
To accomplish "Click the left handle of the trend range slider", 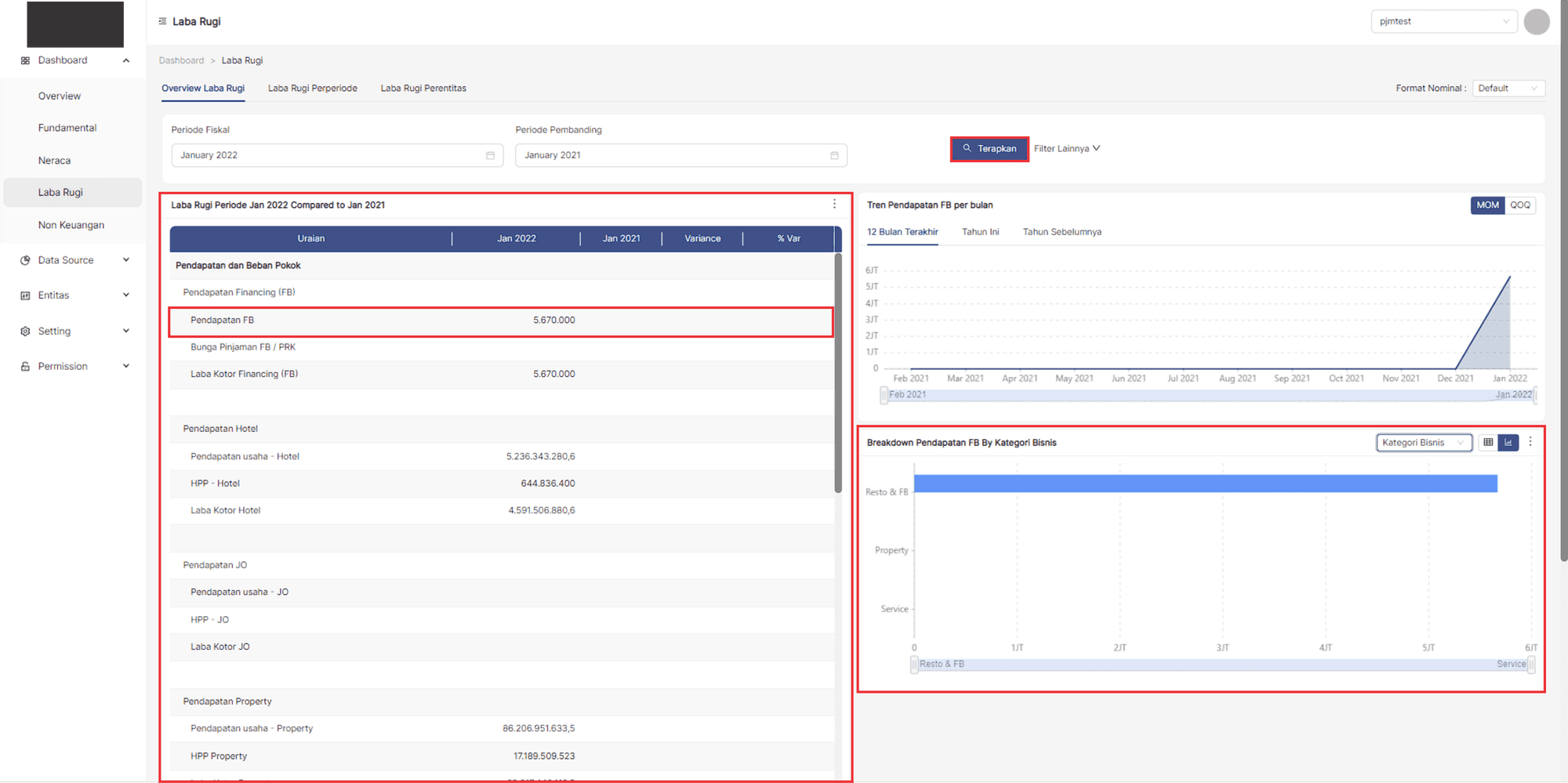I will [884, 395].
